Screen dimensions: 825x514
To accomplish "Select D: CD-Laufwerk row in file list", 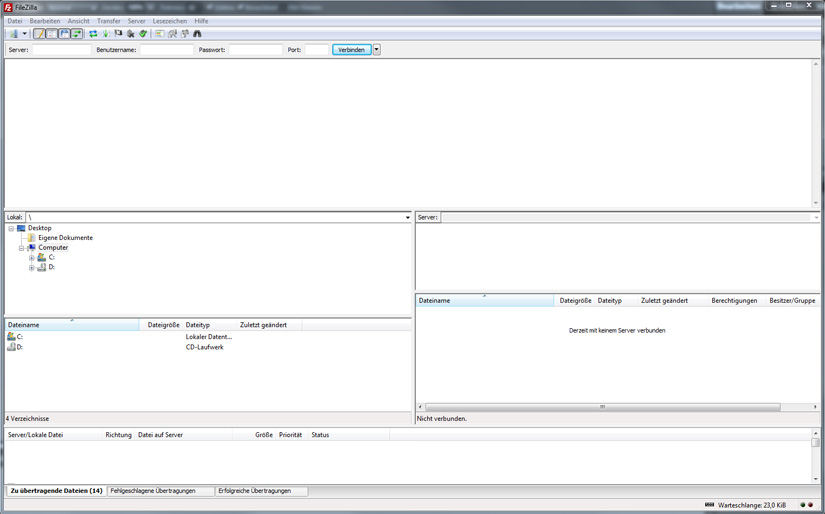I will [208, 347].
